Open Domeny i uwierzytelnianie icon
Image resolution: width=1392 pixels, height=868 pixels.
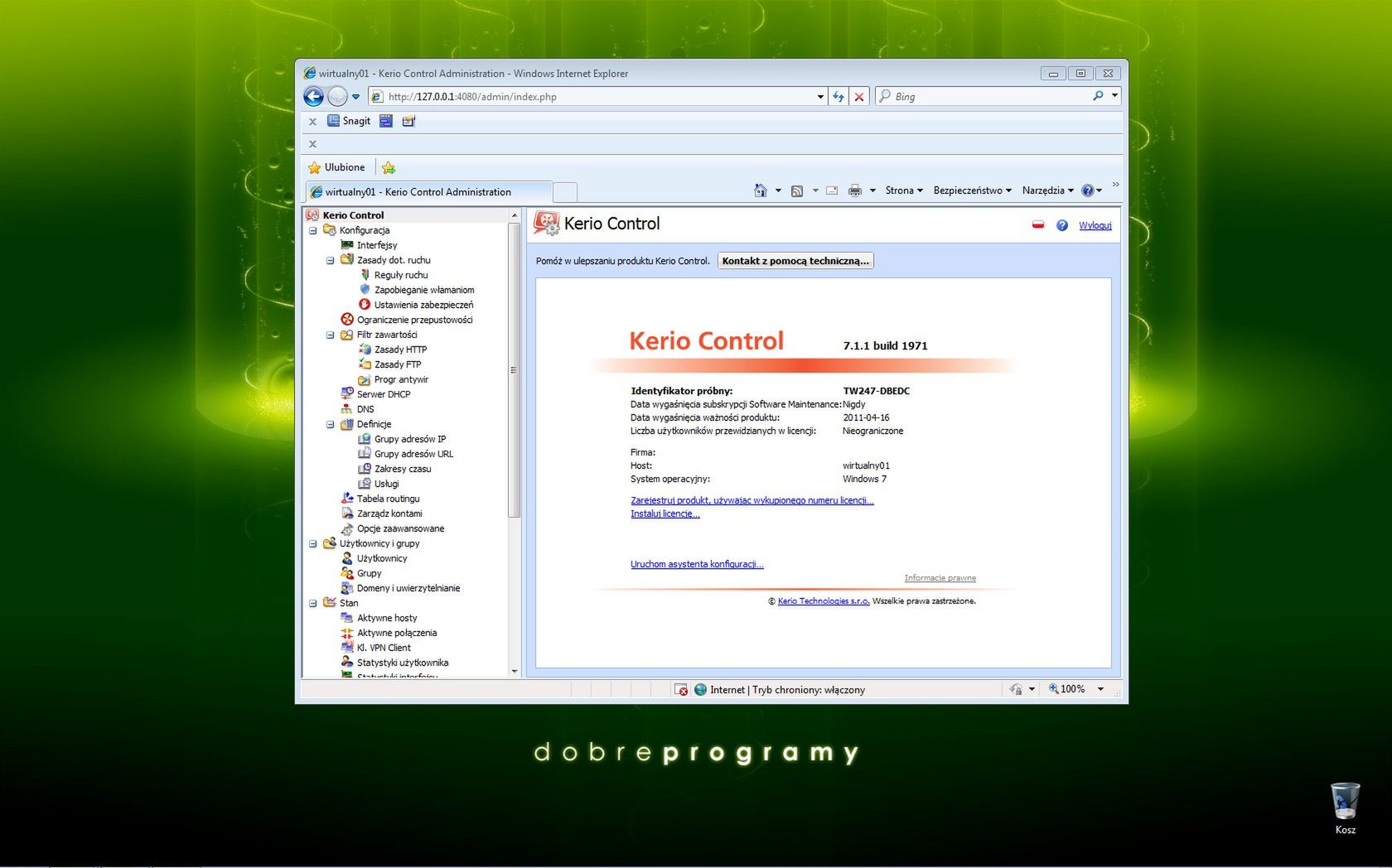(347, 588)
